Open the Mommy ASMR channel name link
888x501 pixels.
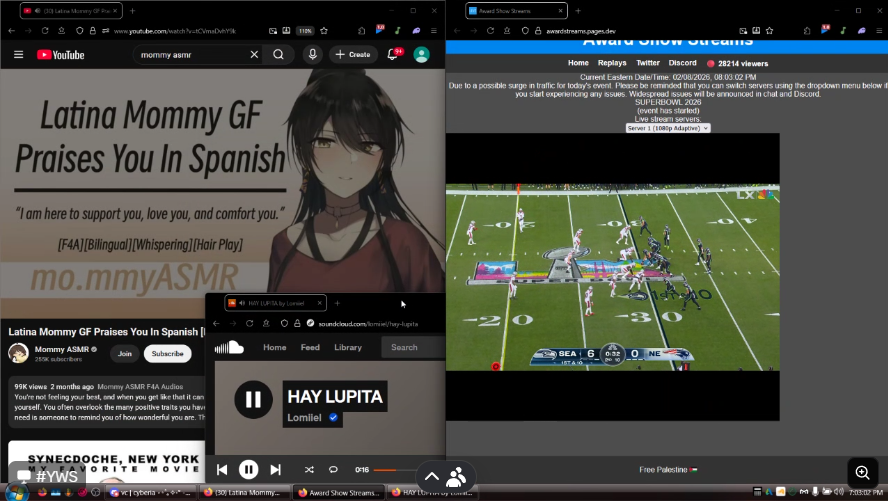point(62,349)
